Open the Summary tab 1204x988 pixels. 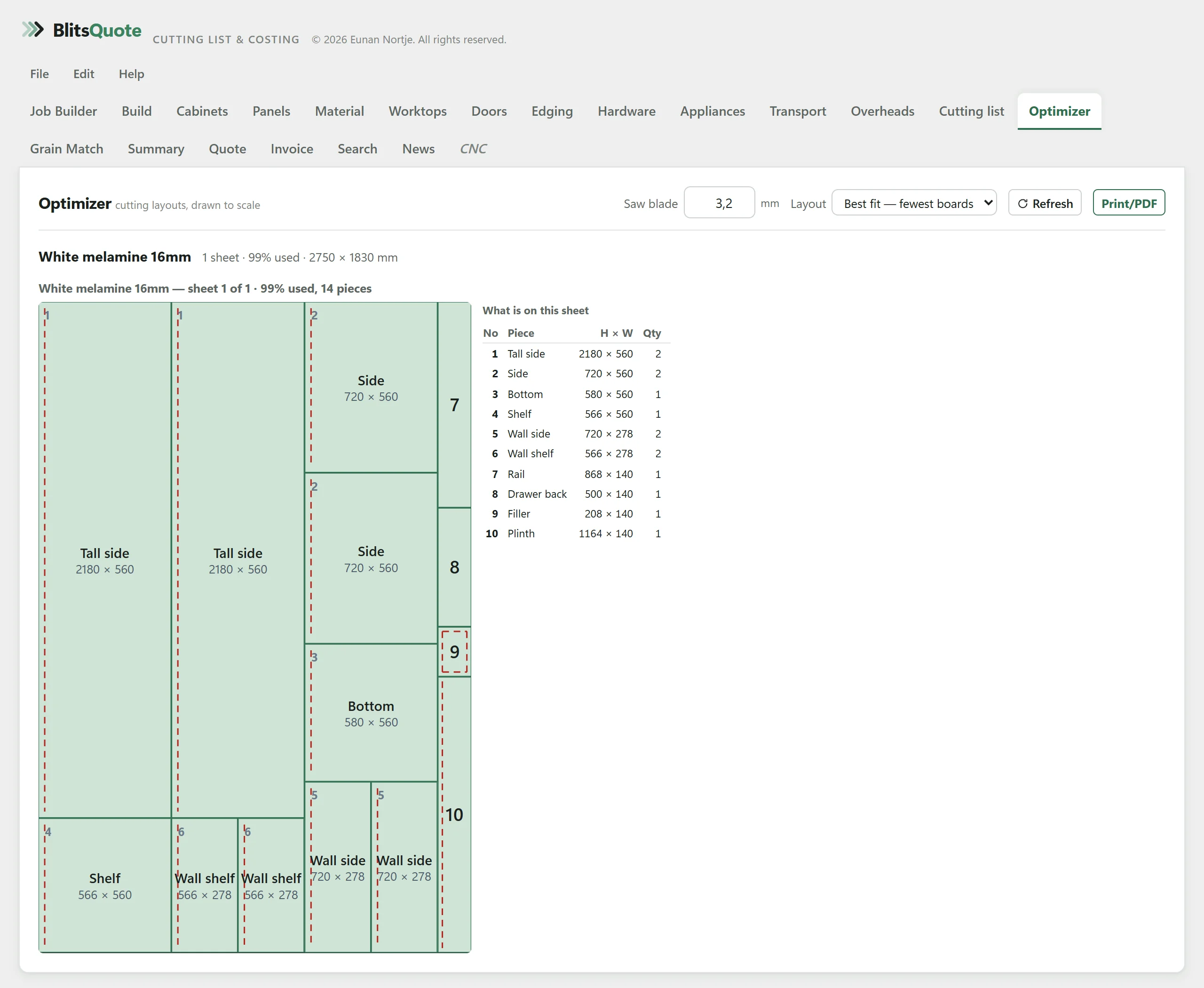[x=156, y=149]
